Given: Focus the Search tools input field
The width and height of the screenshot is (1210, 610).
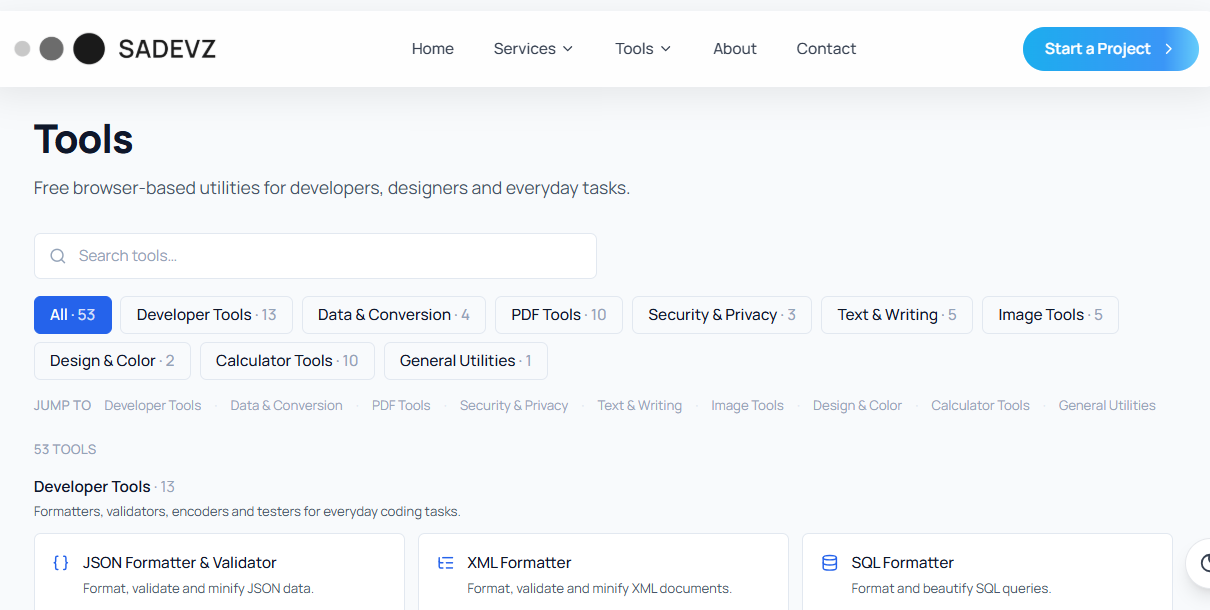Looking at the screenshot, I should coord(315,256).
